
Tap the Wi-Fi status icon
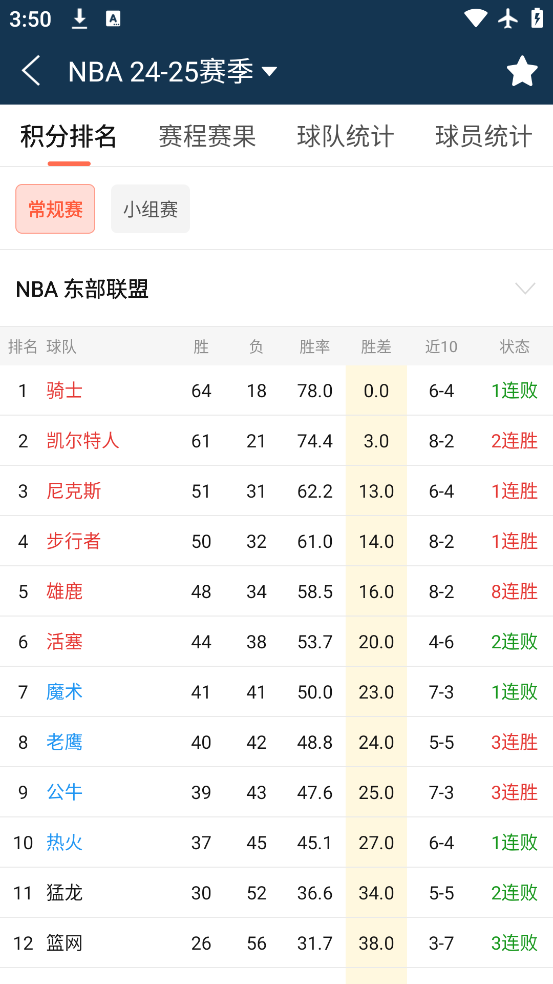tap(476, 18)
